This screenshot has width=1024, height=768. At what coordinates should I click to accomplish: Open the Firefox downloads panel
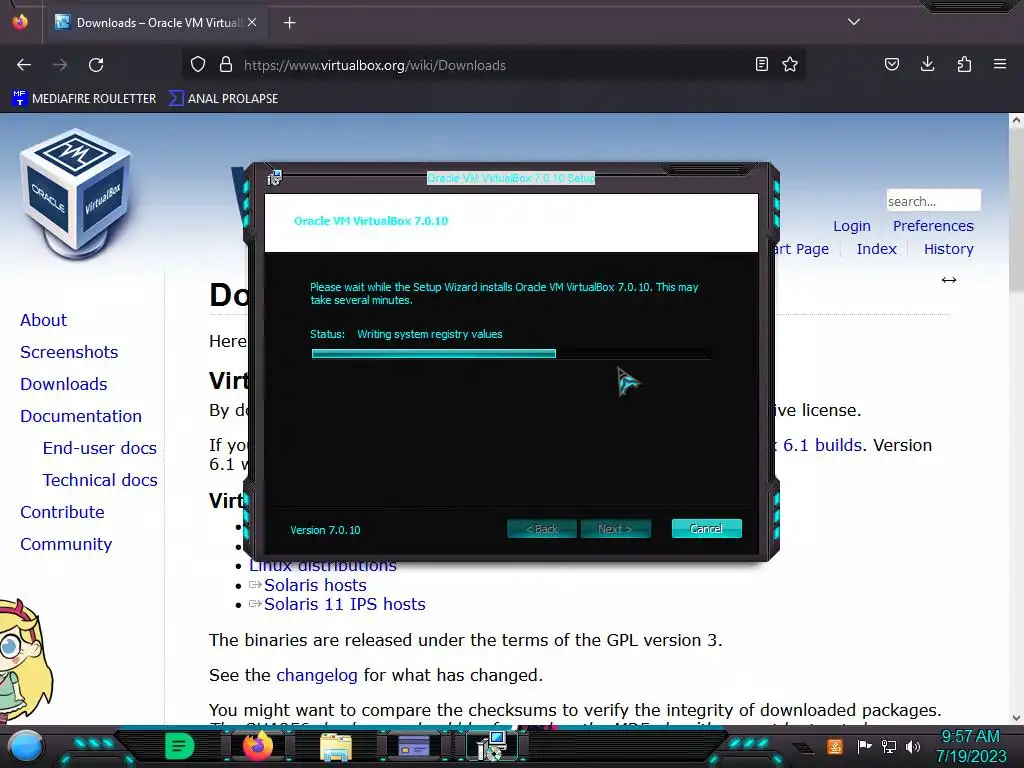pos(927,64)
